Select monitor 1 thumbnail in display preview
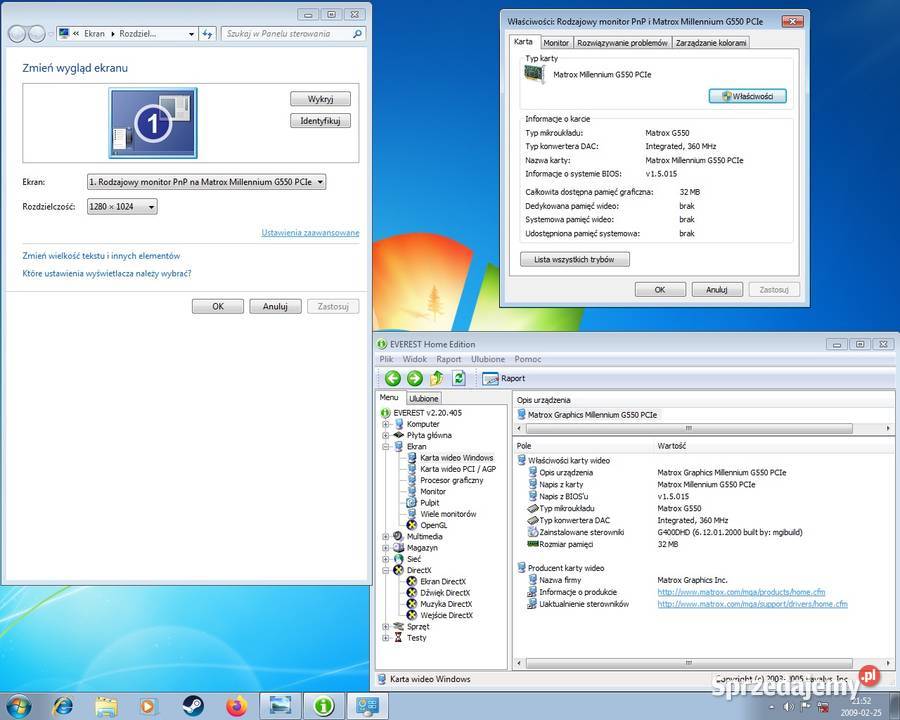Viewport: 900px width, 720px height. pos(153,123)
